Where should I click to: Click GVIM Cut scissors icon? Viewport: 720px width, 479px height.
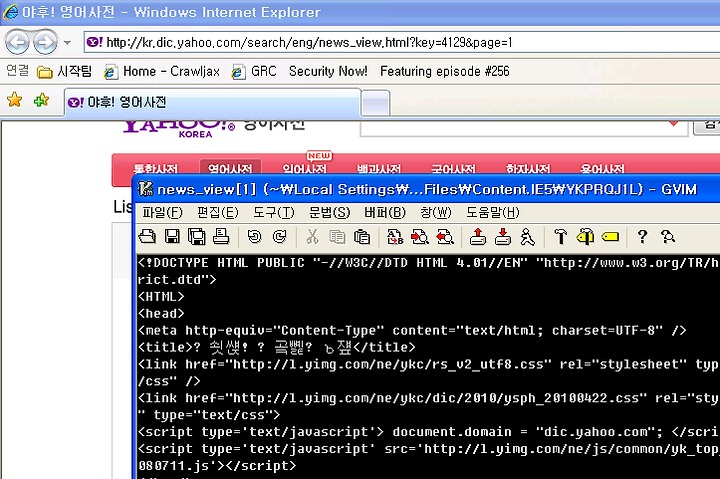tap(312, 237)
